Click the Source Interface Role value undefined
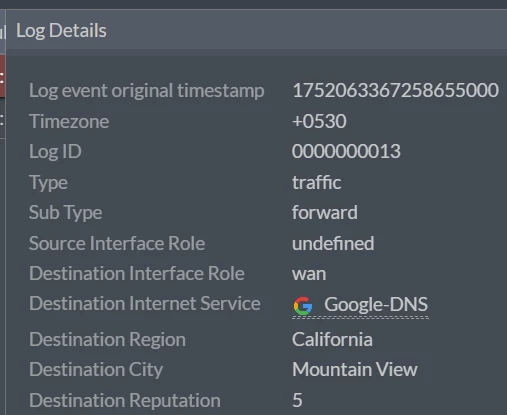 (x=333, y=243)
